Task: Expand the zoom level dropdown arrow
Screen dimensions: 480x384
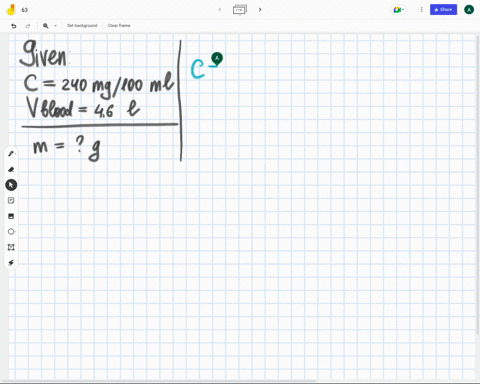Action: click(x=55, y=26)
